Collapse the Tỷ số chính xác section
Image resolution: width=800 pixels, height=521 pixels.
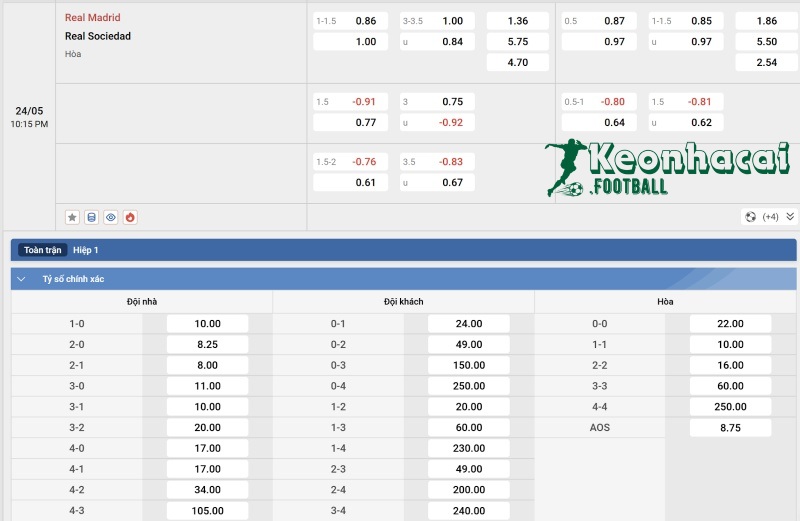pyautogui.click(x=22, y=279)
